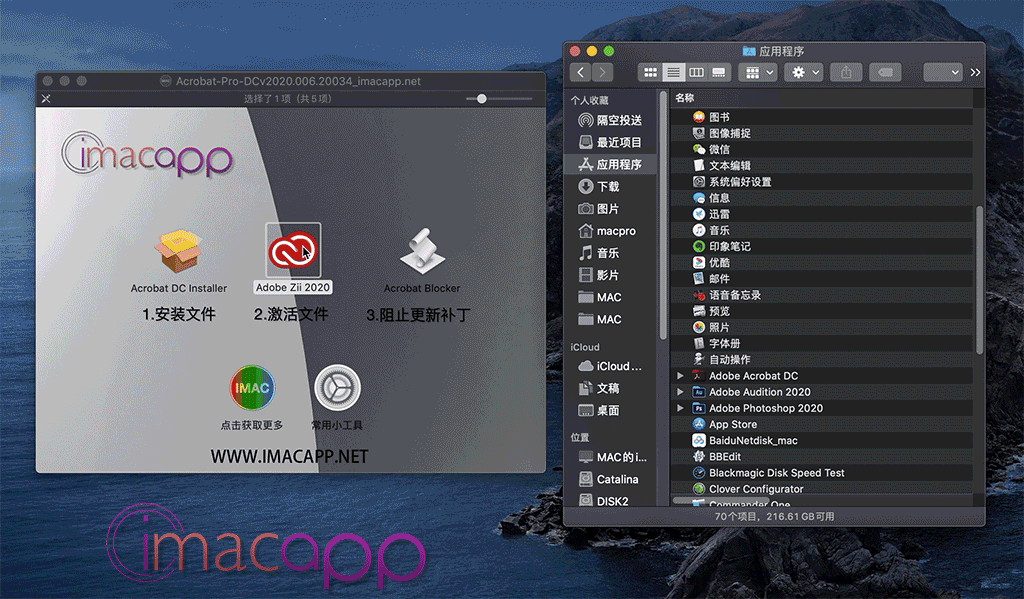This screenshot has height=599, width=1024.
Task: Select Blackmagic Disk Speed Test app
Action: point(822,473)
